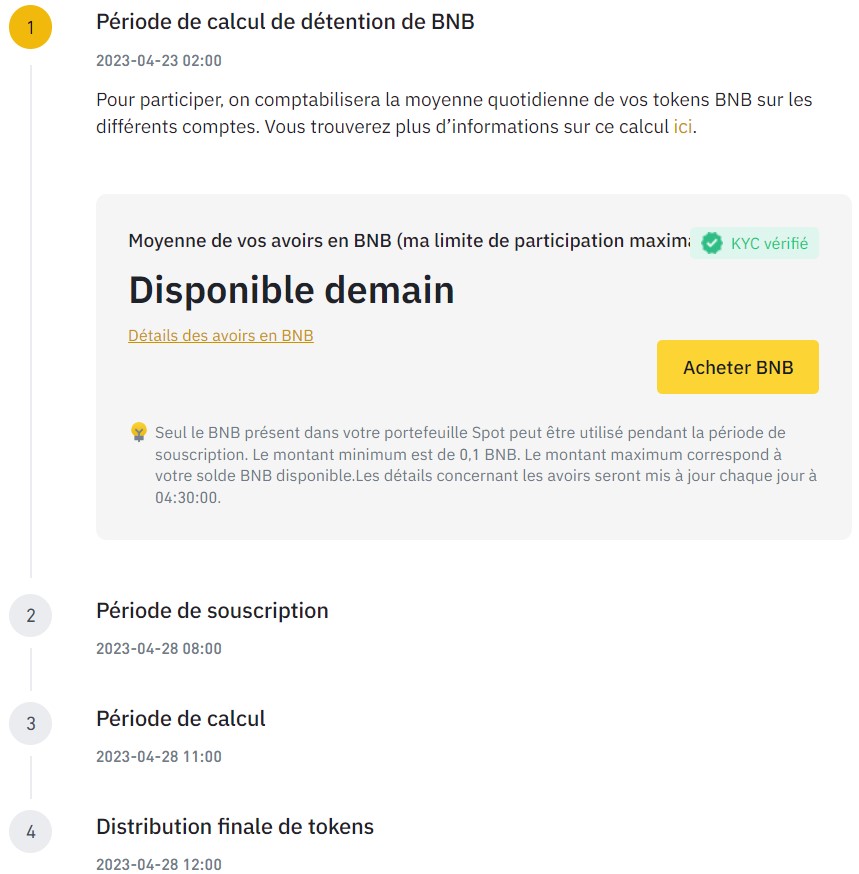Screen dimensions: 859x874
Task: Select the Période de souscription section heading
Action: (212, 610)
